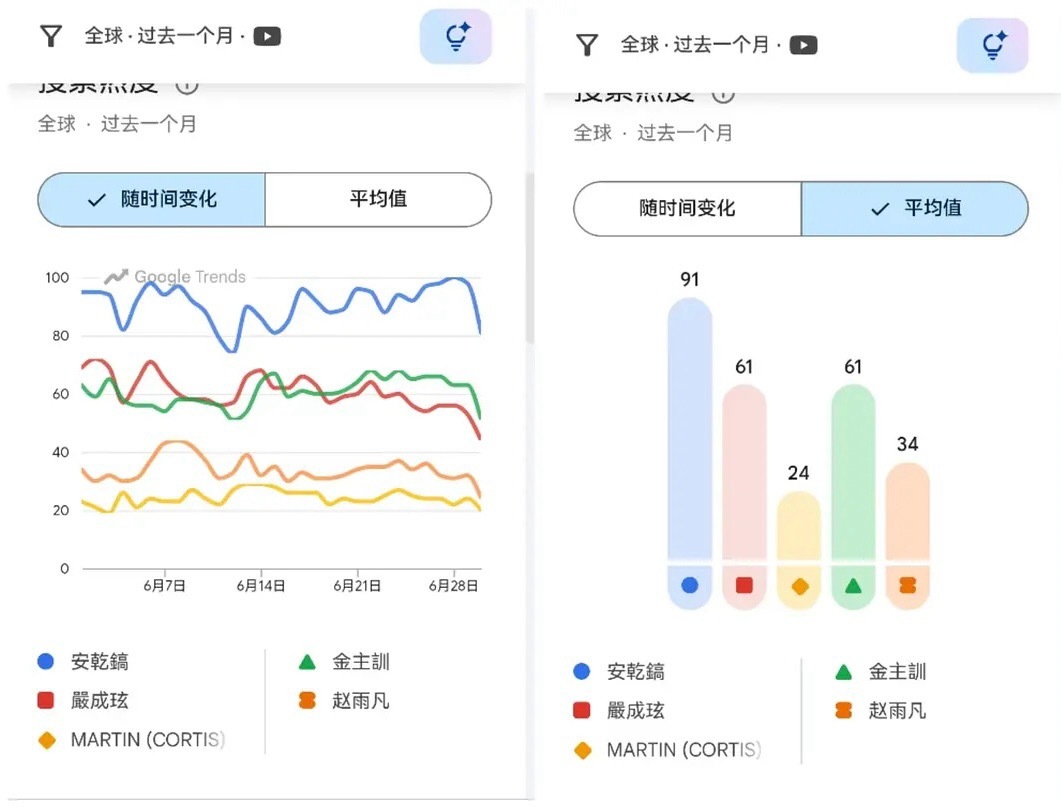Click the left panel vertical scrollbar

coord(530,257)
